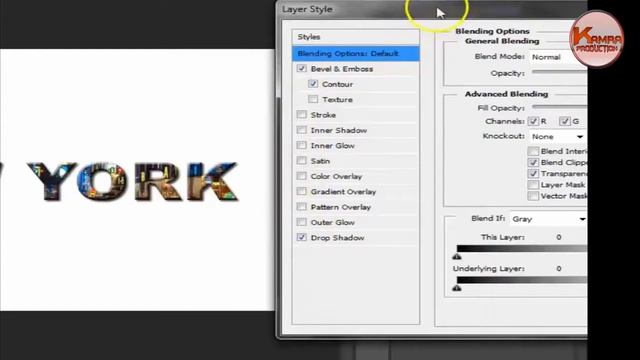Select Blending Options: Default row

(356, 53)
